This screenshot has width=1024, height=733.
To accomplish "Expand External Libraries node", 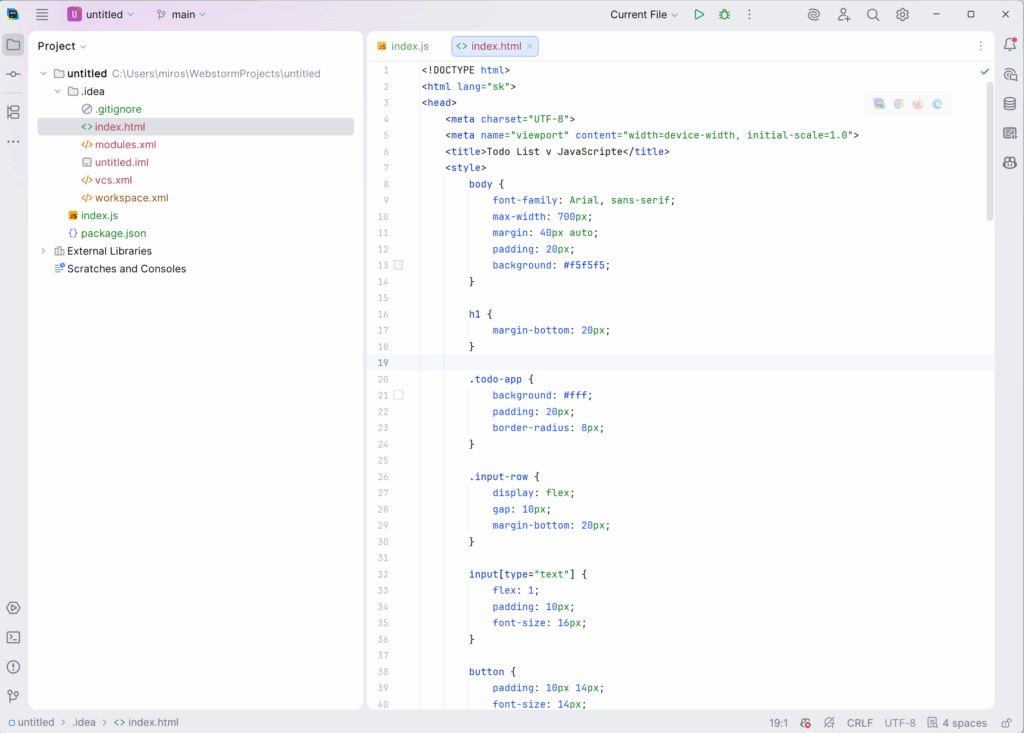I will click(43, 251).
